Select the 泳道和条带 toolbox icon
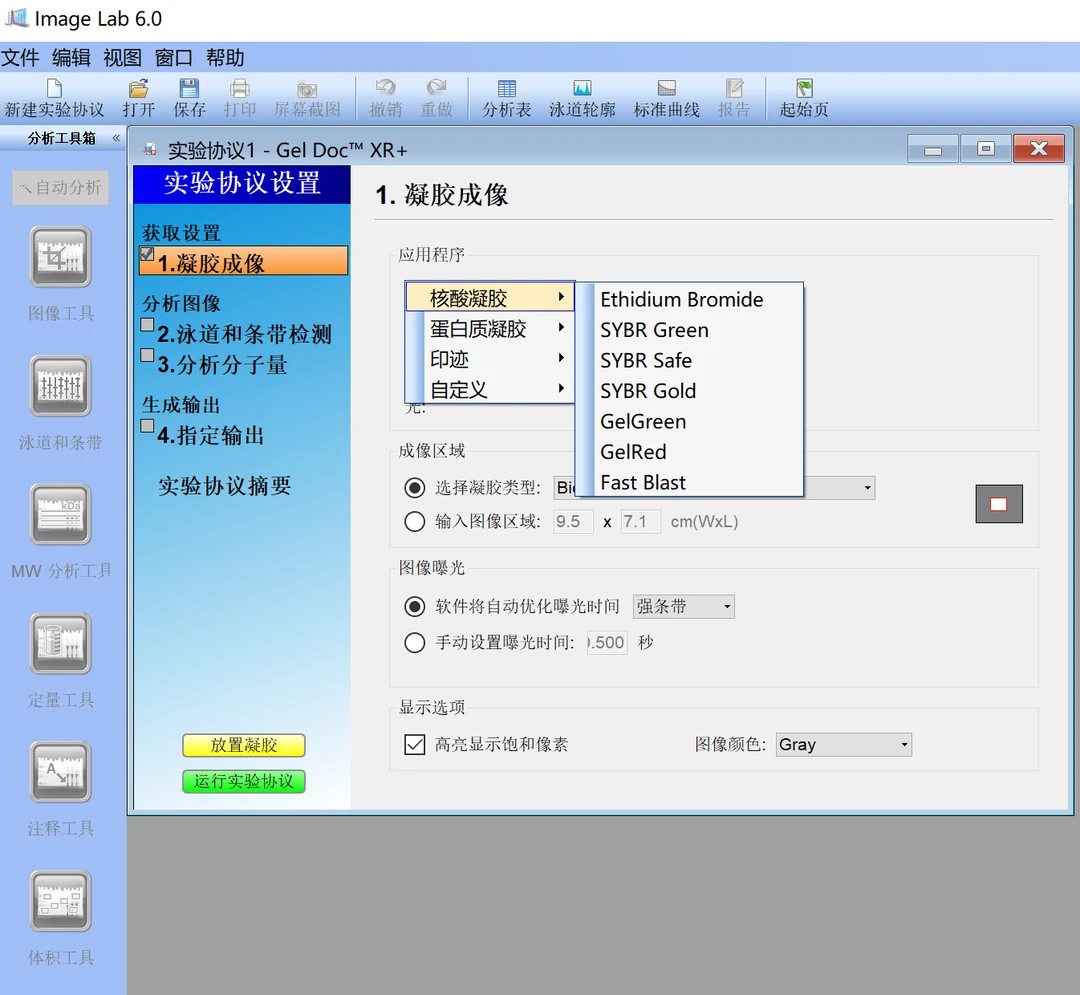Screen dimensions: 1080x995 tap(61, 386)
